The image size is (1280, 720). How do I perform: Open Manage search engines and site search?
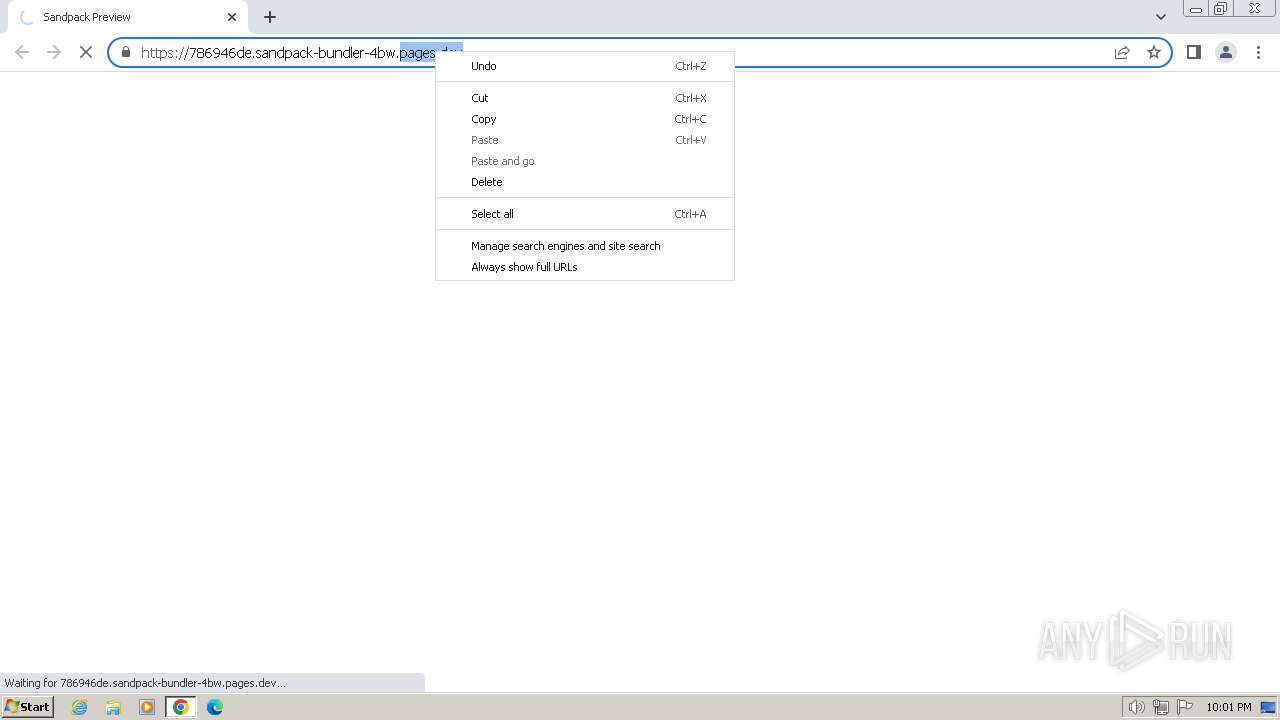pos(585,246)
